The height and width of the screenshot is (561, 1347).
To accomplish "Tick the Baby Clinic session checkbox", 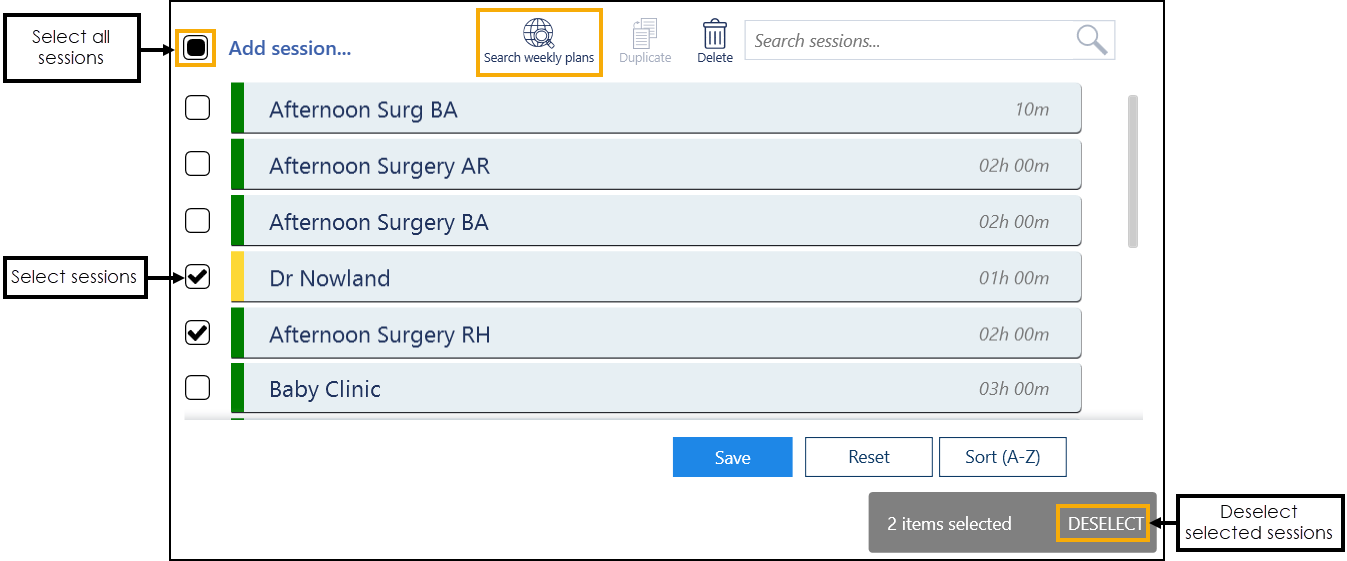I will pyautogui.click(x=198, y=387).
